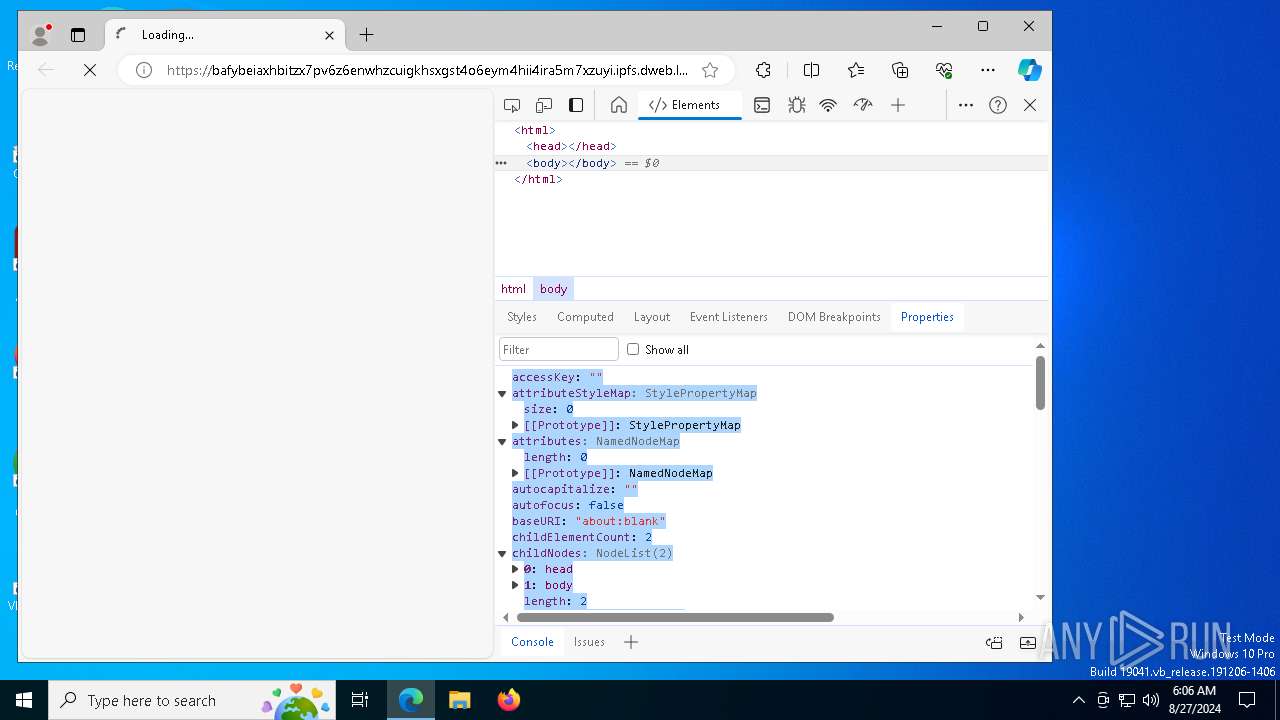Image resolution: width=1280 pixels, height=720 pixels.
Task: Open the Sources bug icon tool
Action: point(796,105)
